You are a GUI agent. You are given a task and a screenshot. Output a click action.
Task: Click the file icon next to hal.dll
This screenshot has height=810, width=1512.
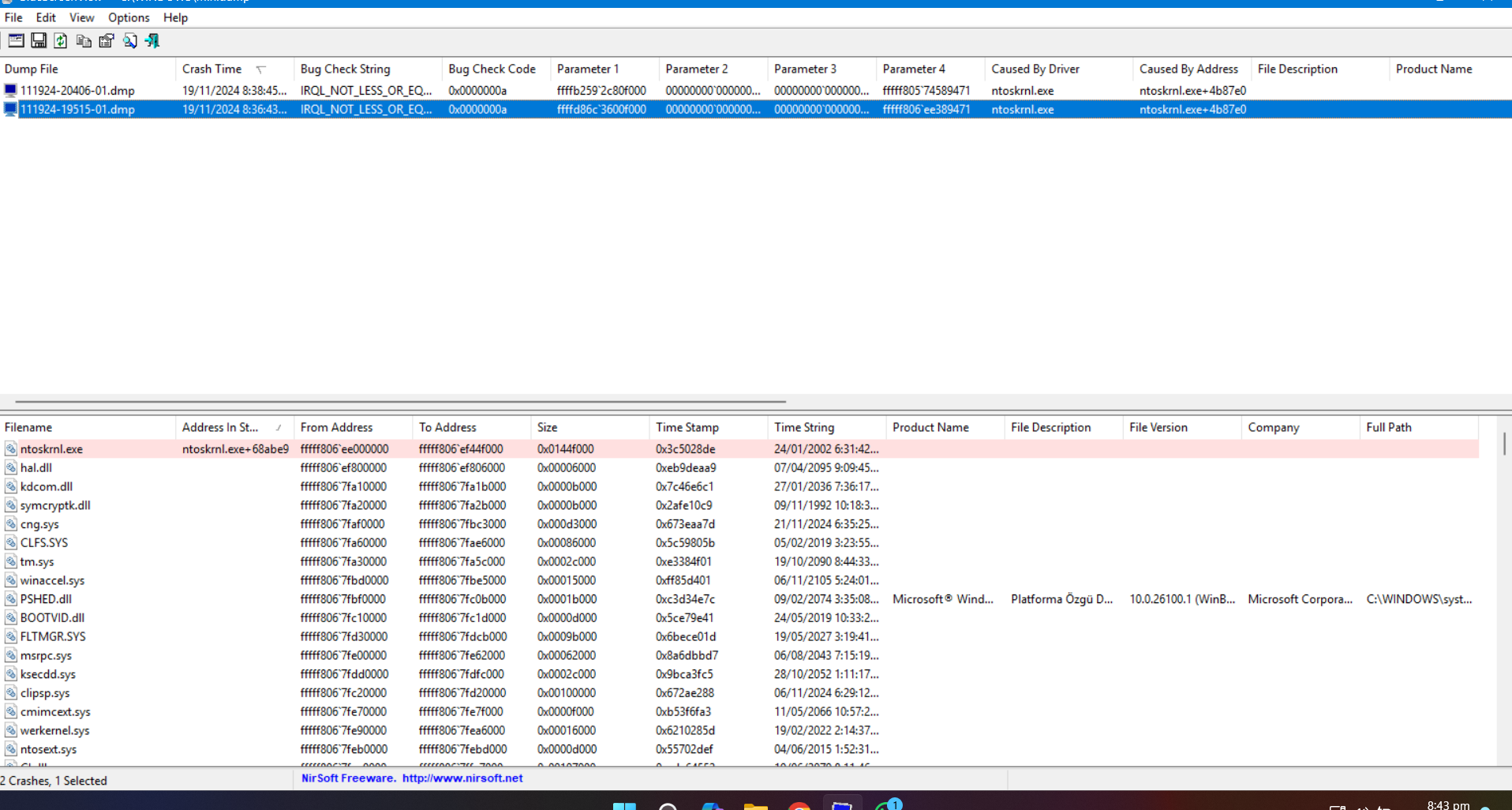tap(11, 468)
